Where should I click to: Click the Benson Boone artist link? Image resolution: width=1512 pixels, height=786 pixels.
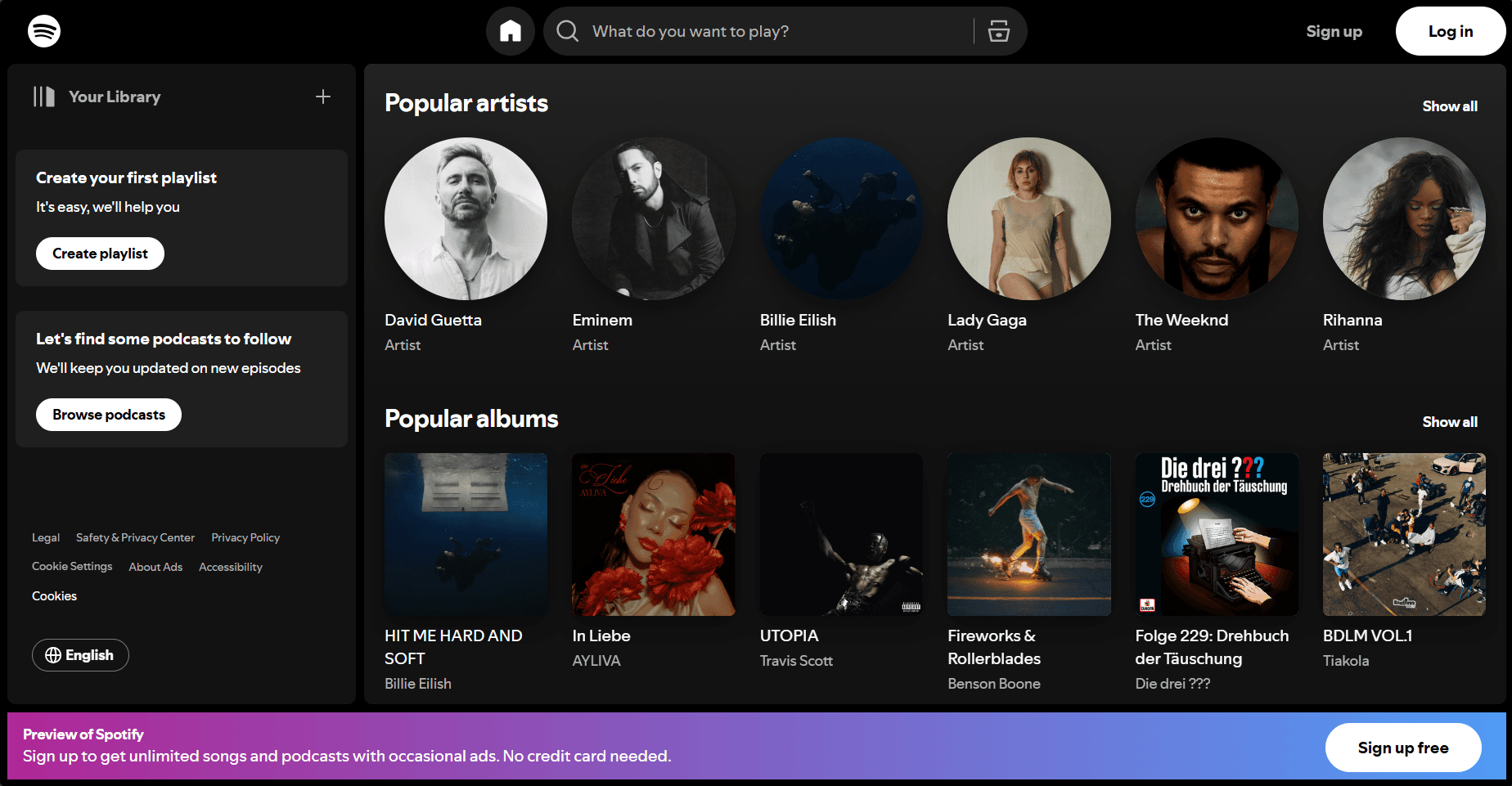pos(994,684)
